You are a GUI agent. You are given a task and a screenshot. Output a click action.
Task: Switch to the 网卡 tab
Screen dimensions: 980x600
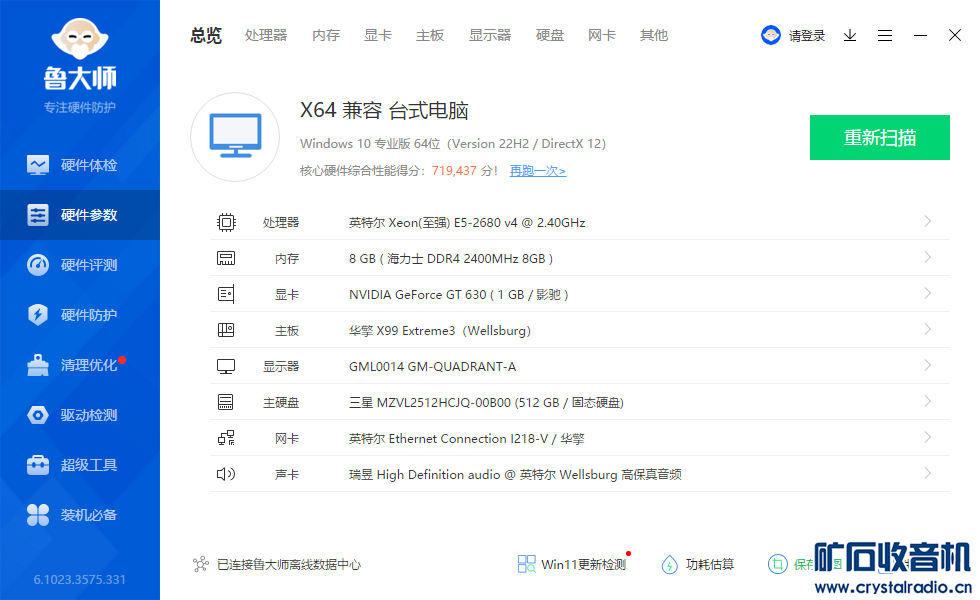602,36
